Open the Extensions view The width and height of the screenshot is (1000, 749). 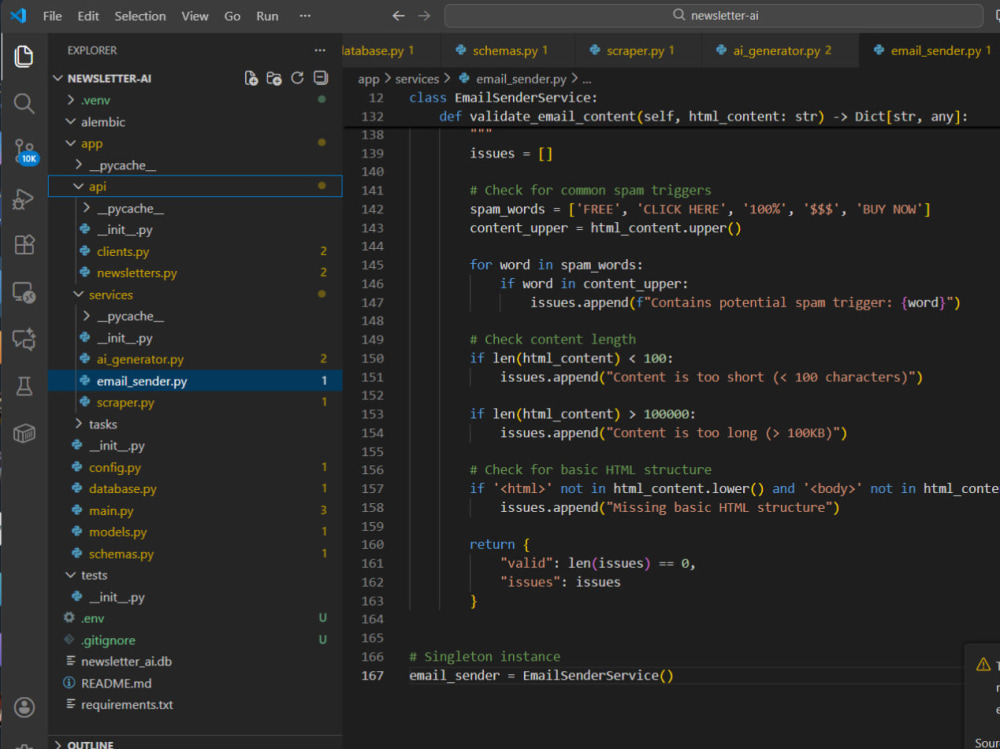24,245
